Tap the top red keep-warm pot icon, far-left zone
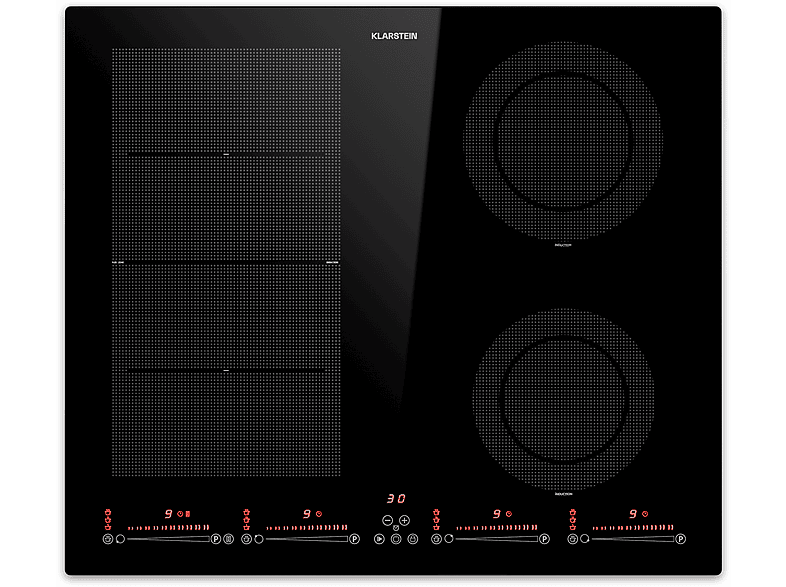The image size is (786, 587). pyautogui.click(x=108, y=512)
